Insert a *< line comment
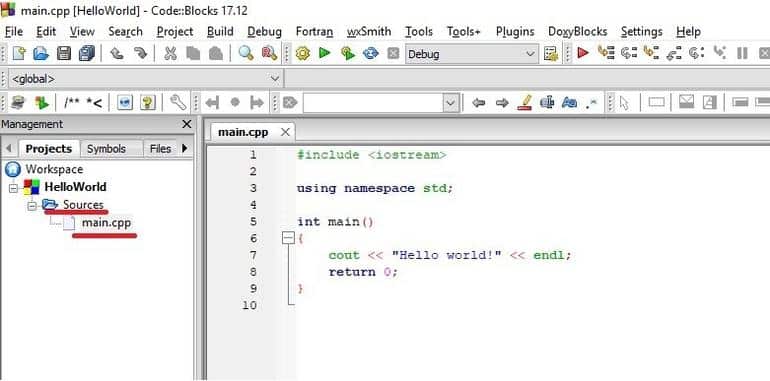 click(94, 103)
